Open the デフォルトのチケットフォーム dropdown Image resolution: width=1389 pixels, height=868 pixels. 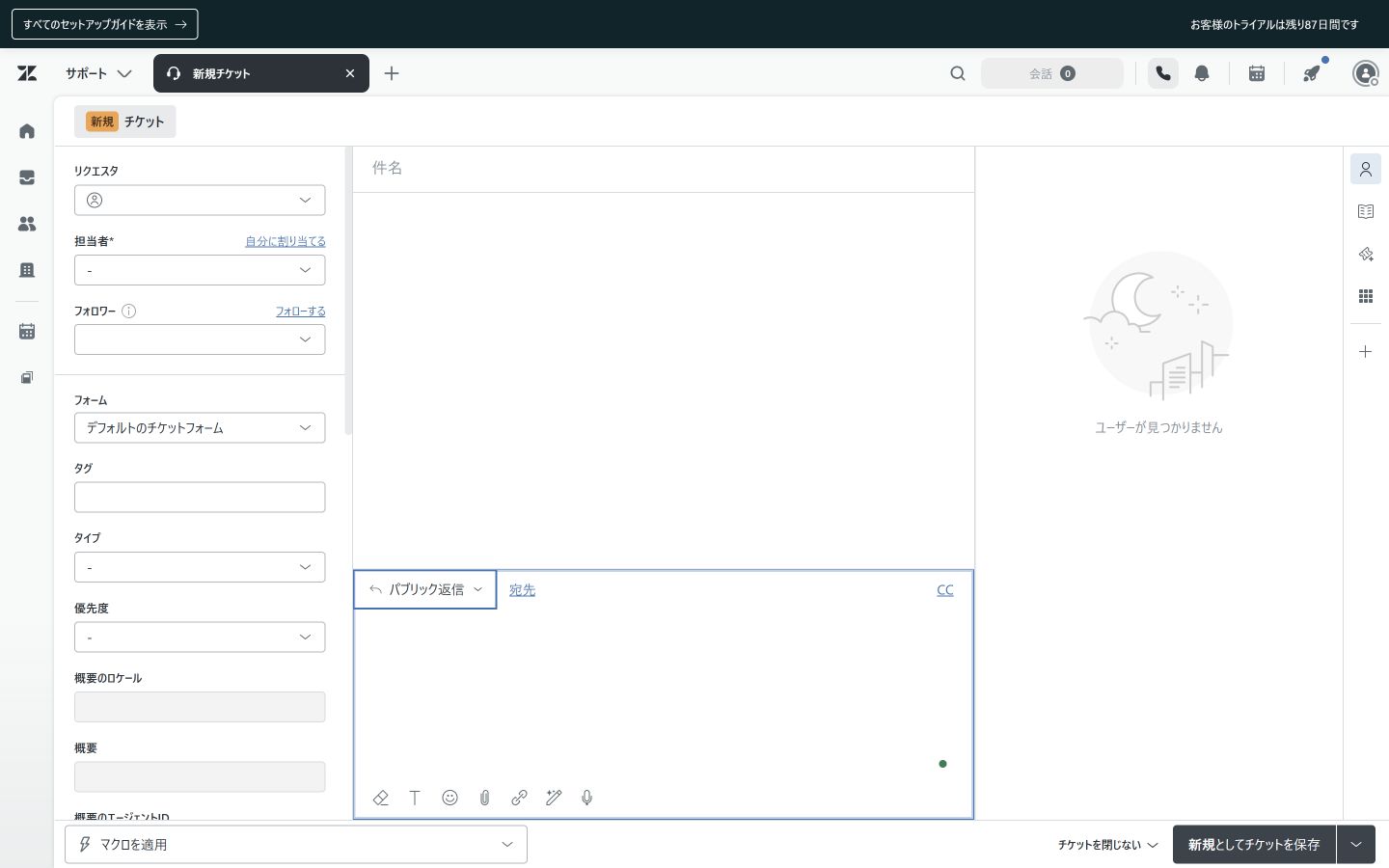click(200, 428)
